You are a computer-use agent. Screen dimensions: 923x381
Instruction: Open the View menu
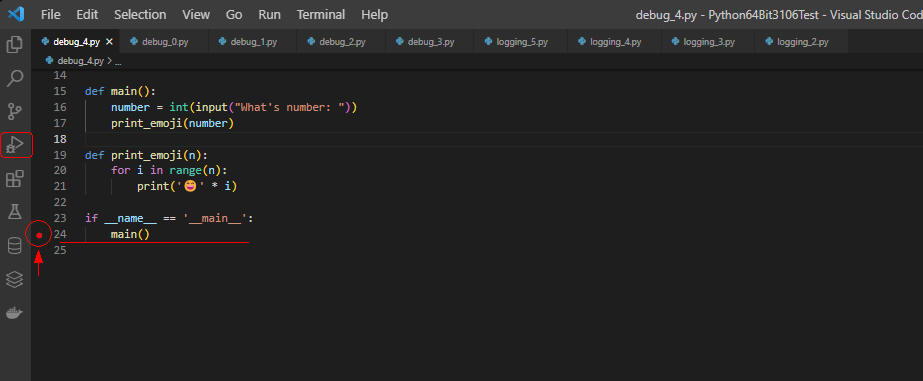[196, 14]
